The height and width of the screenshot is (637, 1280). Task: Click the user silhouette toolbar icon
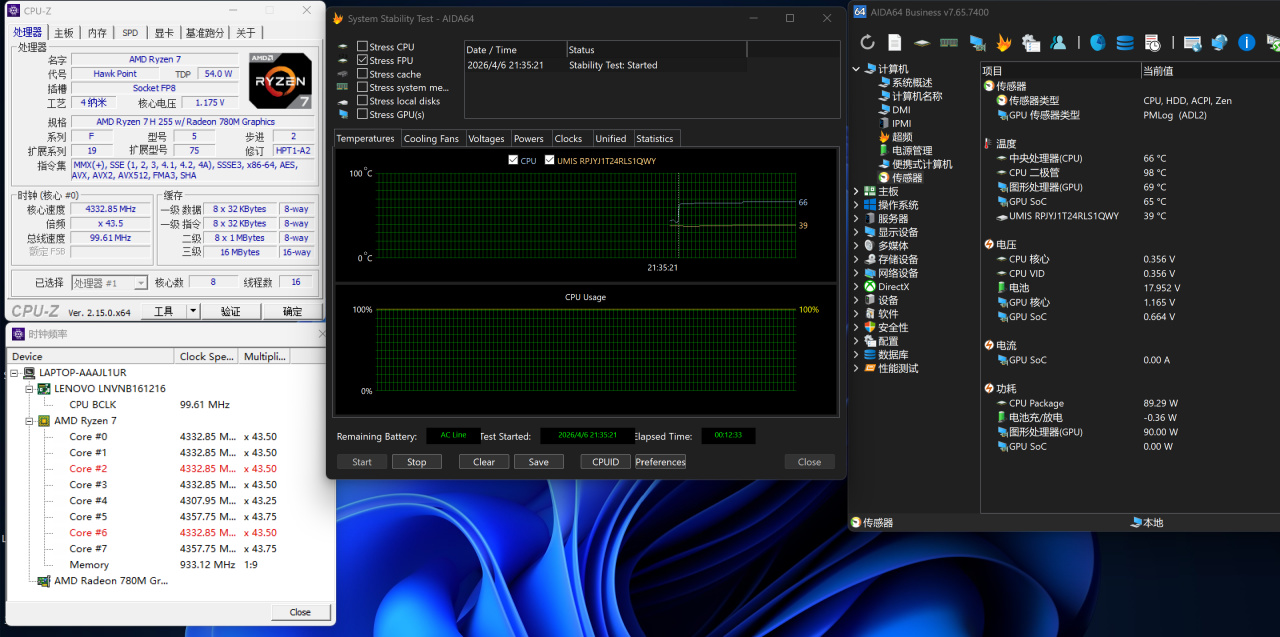(1058, 42)
